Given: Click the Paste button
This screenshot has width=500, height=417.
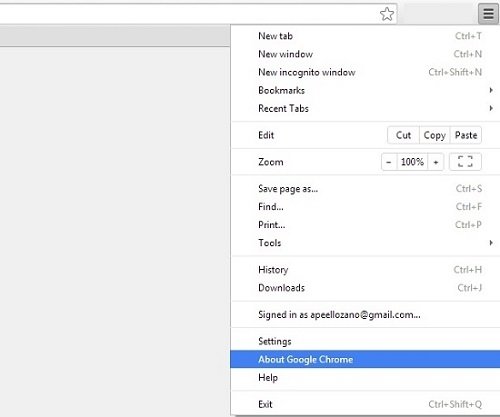Looking at the screenshot, I should [466, 135].
